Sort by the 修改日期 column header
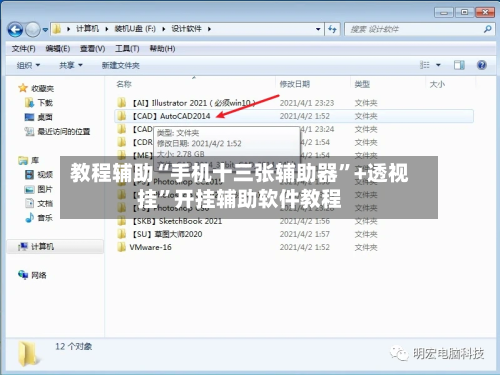This screenshot has width=500, height=375. click(x=295, y=84)
